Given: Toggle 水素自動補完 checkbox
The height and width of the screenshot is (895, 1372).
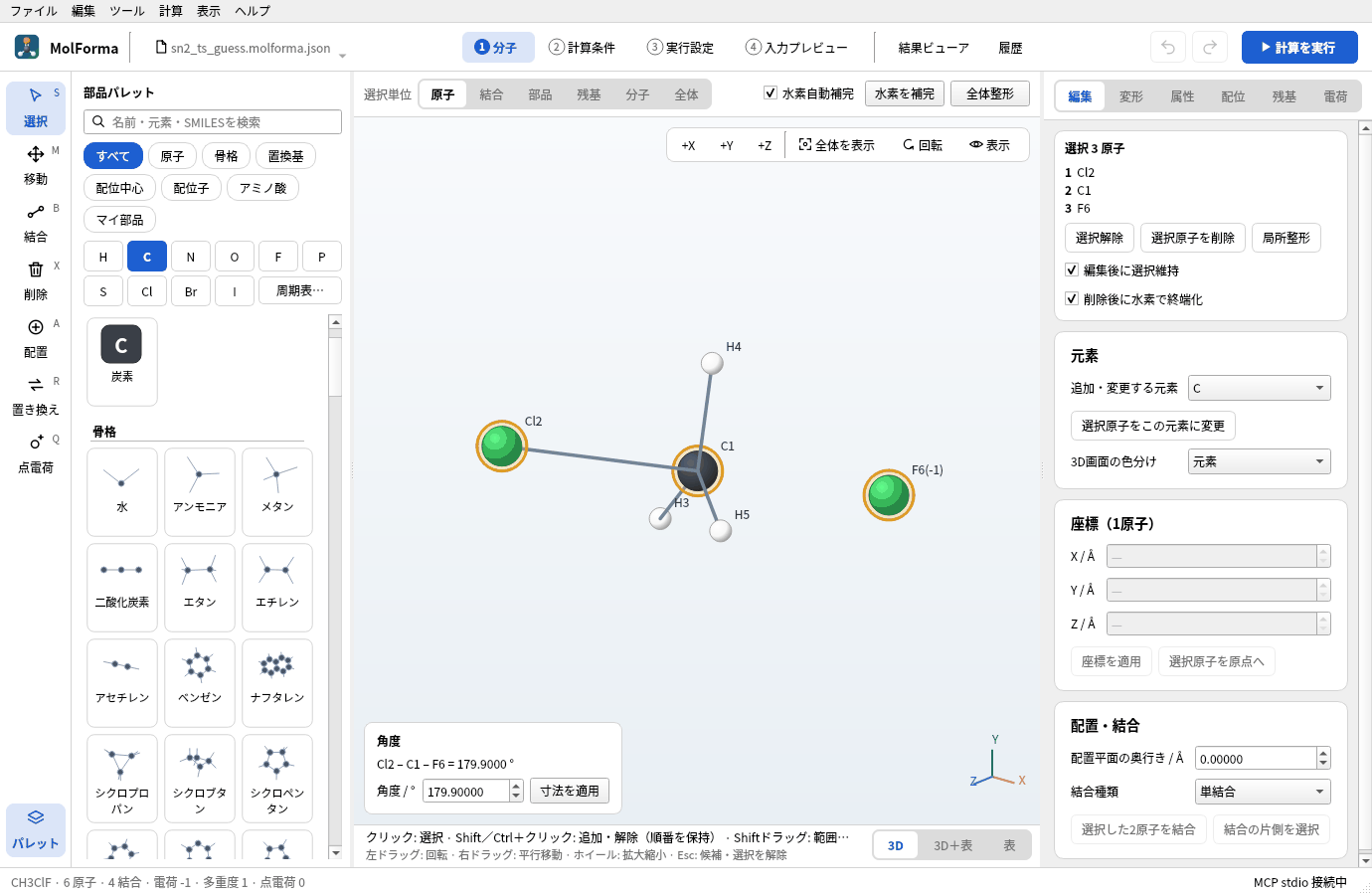Looking at the screenshot, I should point(771,93).
